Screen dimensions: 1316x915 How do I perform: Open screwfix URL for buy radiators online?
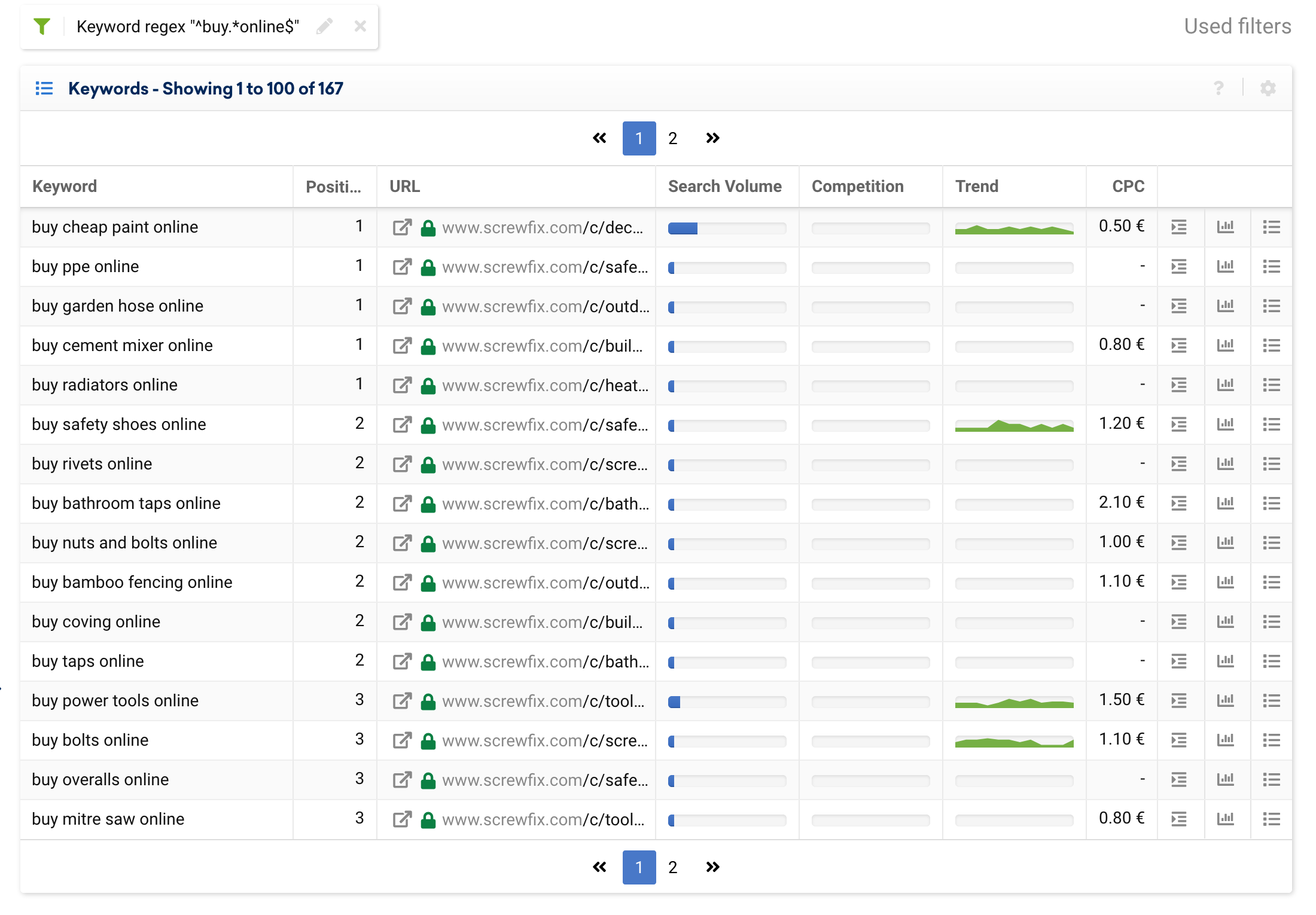coord(545,385)
